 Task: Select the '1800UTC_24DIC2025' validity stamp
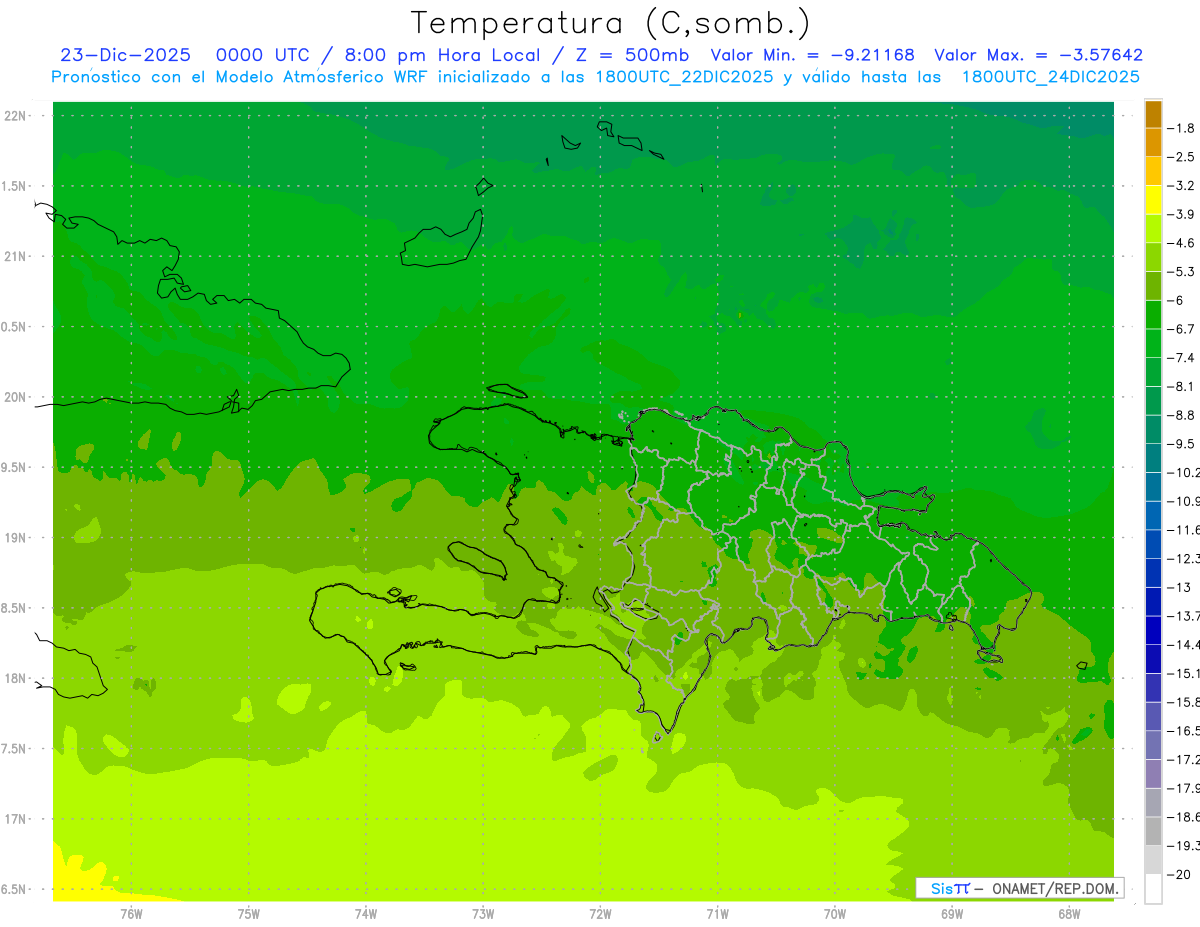click(1050, 77)
